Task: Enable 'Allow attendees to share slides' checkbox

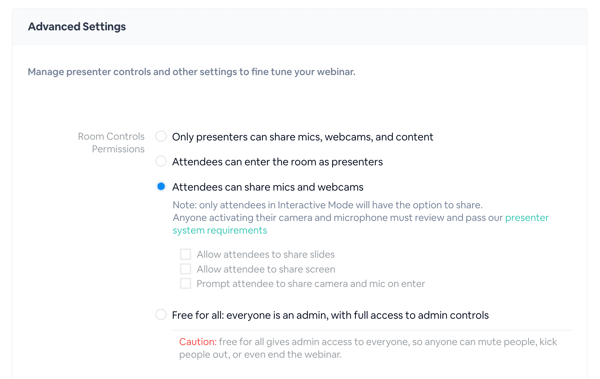Action: coord(186,254)
